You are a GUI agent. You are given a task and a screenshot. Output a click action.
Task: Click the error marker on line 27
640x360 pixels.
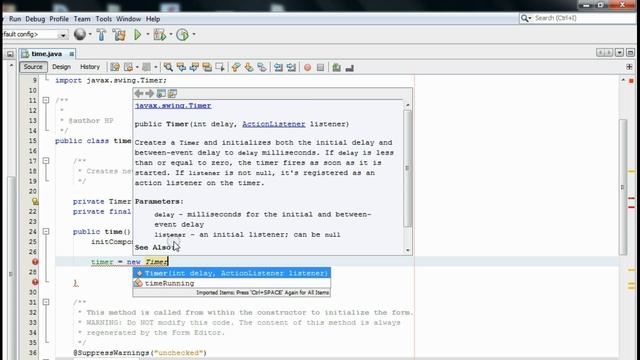pyautogui.click(x=35, y=262)
